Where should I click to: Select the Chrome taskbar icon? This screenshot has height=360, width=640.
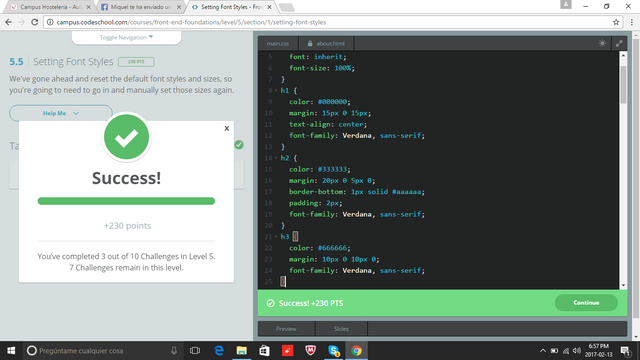[356, 351]
